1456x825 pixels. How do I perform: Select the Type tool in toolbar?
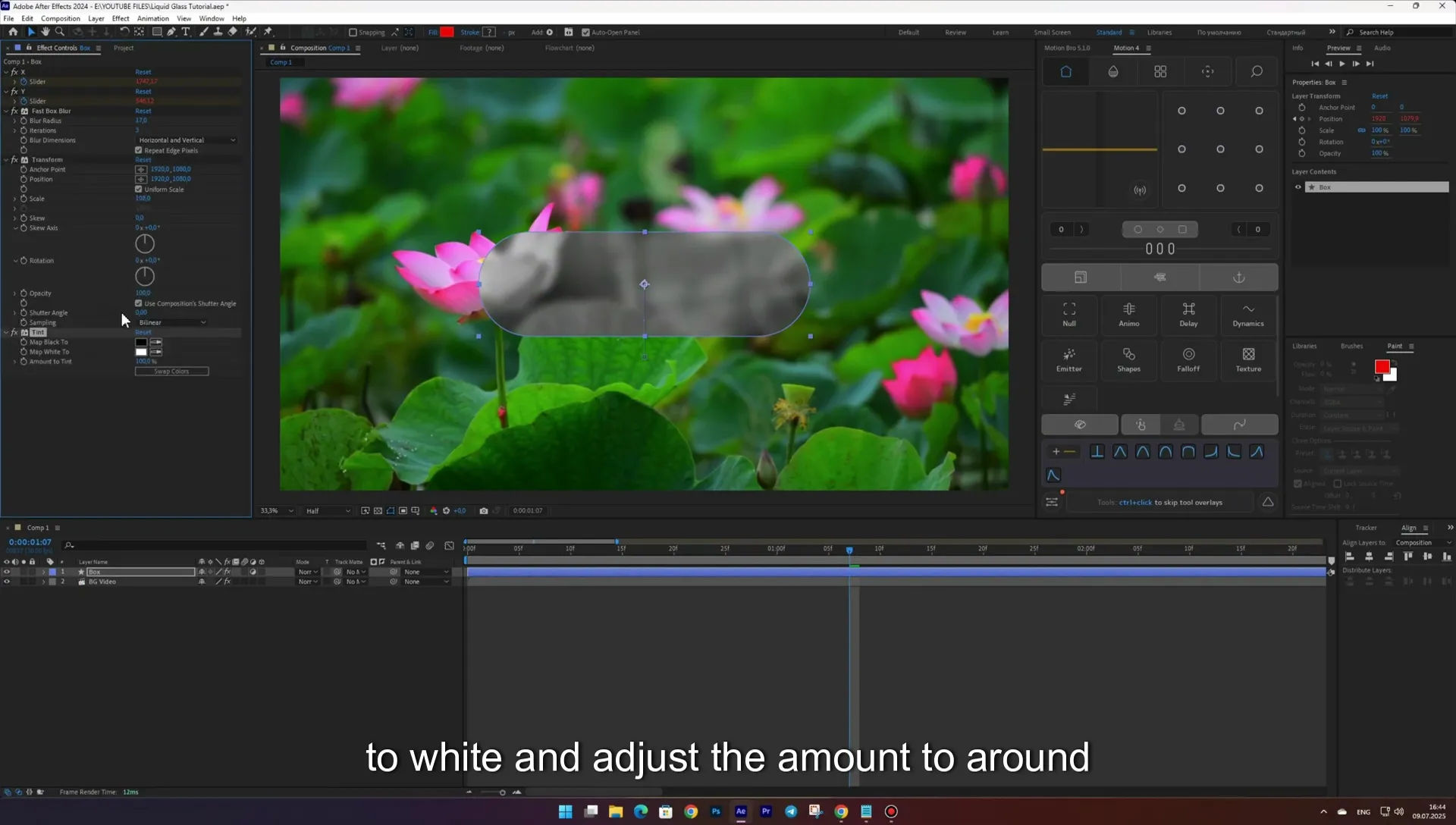pyautogui.click(x=186, y=32)
